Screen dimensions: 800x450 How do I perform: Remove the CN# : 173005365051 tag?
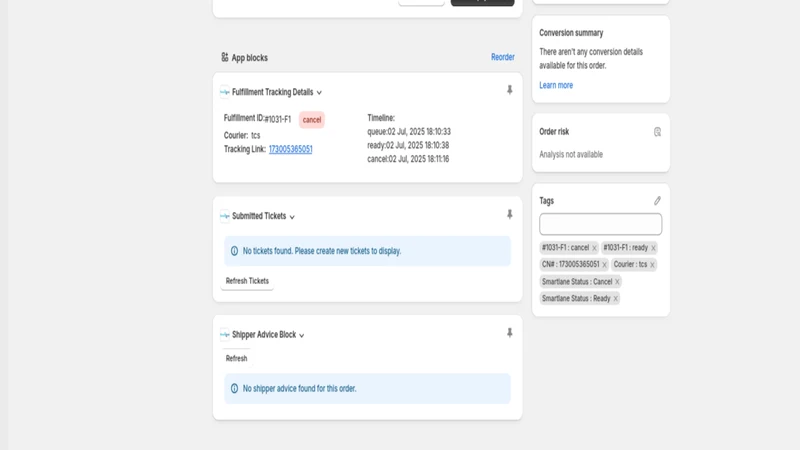click(x=604, y=265)
